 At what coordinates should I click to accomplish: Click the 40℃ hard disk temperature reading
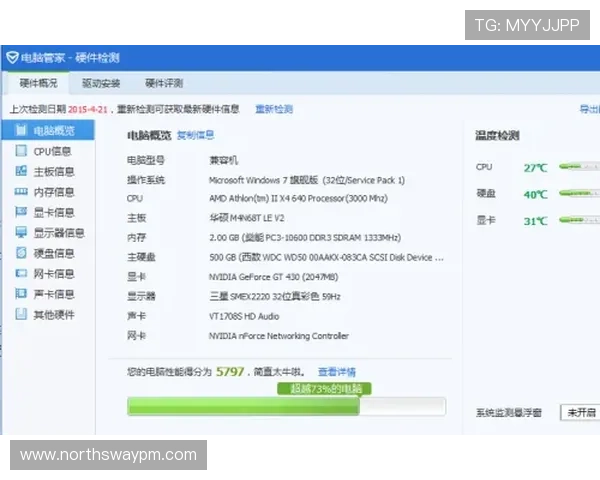[x=535, y=194]
